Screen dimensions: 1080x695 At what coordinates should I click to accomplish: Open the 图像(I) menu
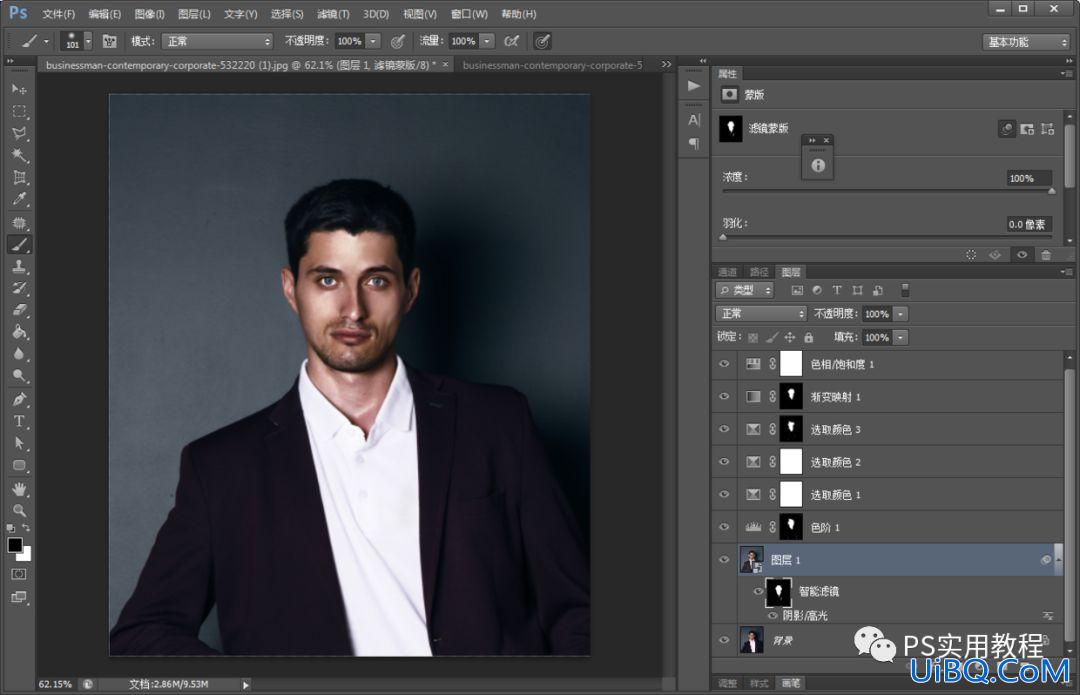click(149, 14)
